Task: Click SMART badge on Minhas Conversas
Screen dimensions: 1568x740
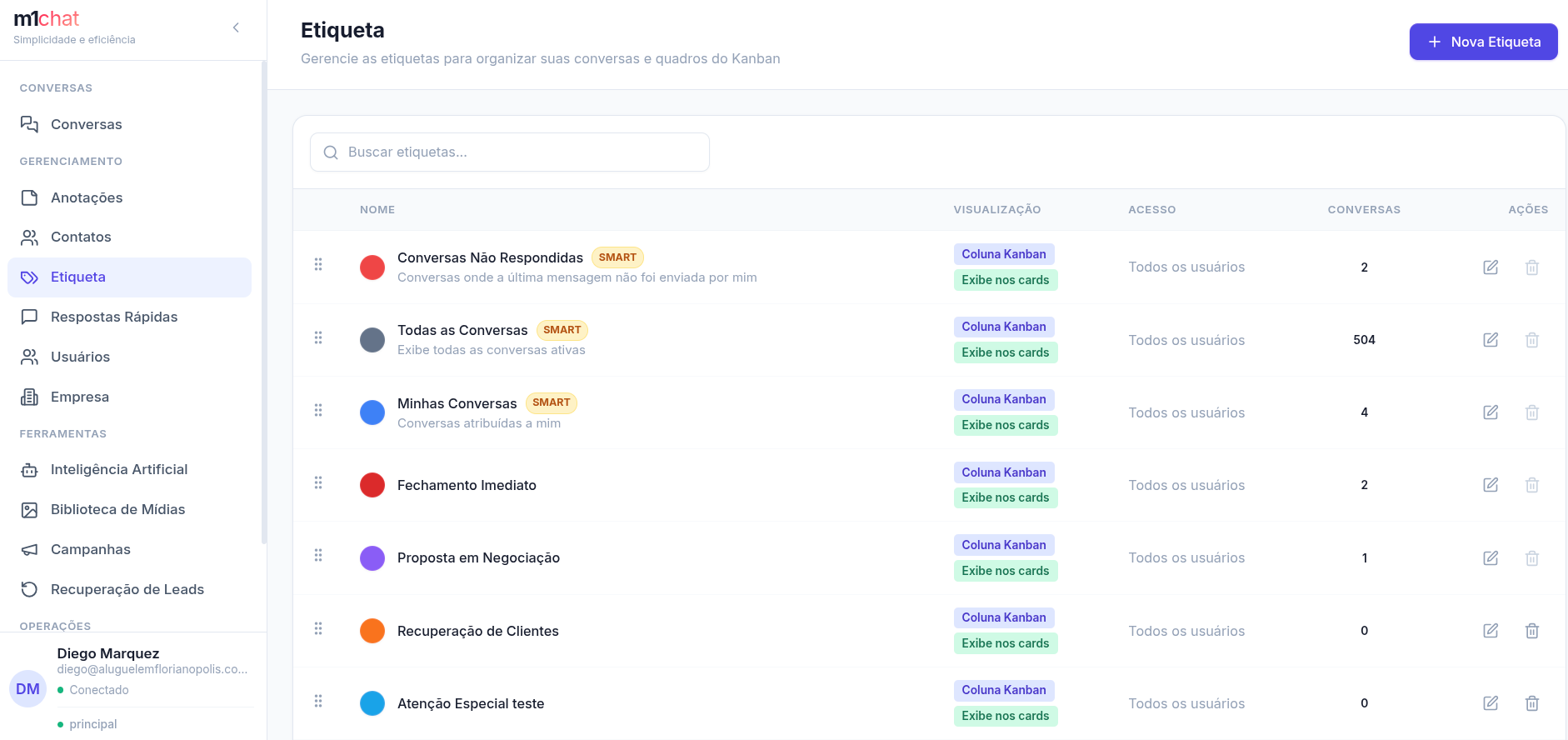Action: coord(552,402)
